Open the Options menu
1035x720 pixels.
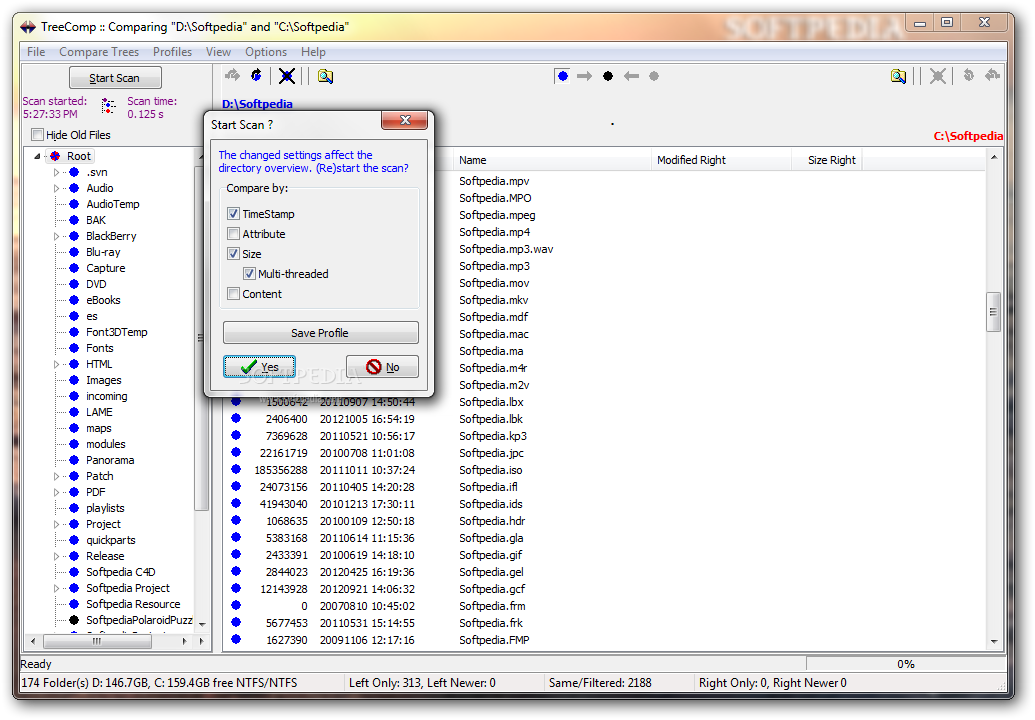click(266, 51)
